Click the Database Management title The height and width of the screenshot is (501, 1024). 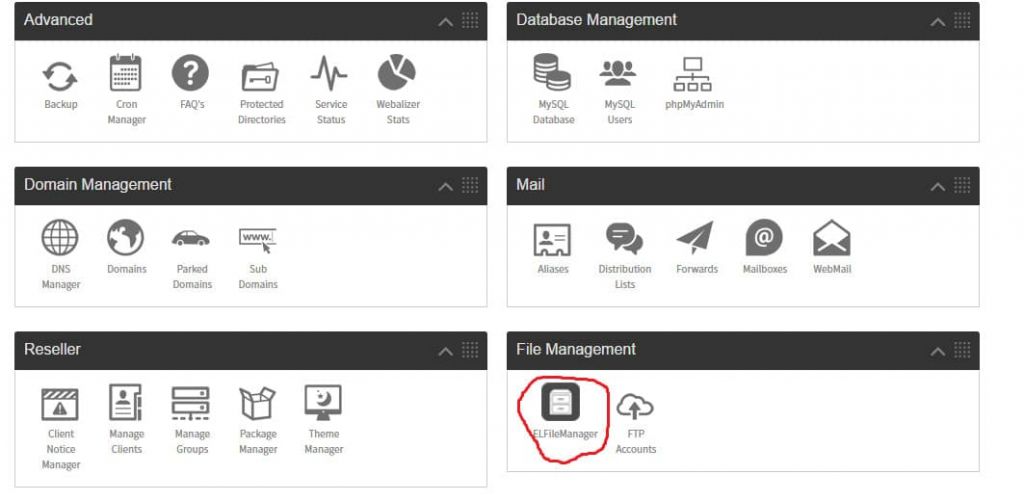596,20
